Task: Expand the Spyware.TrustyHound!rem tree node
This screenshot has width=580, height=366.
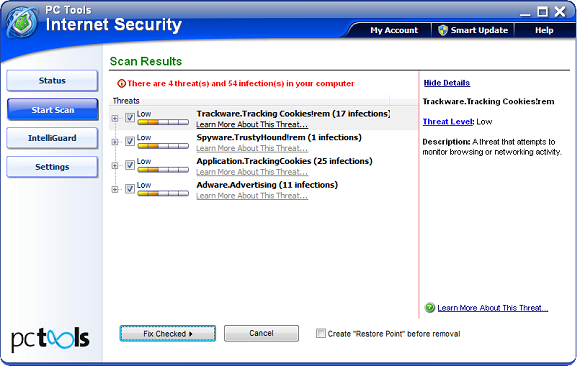Action: 115,142
